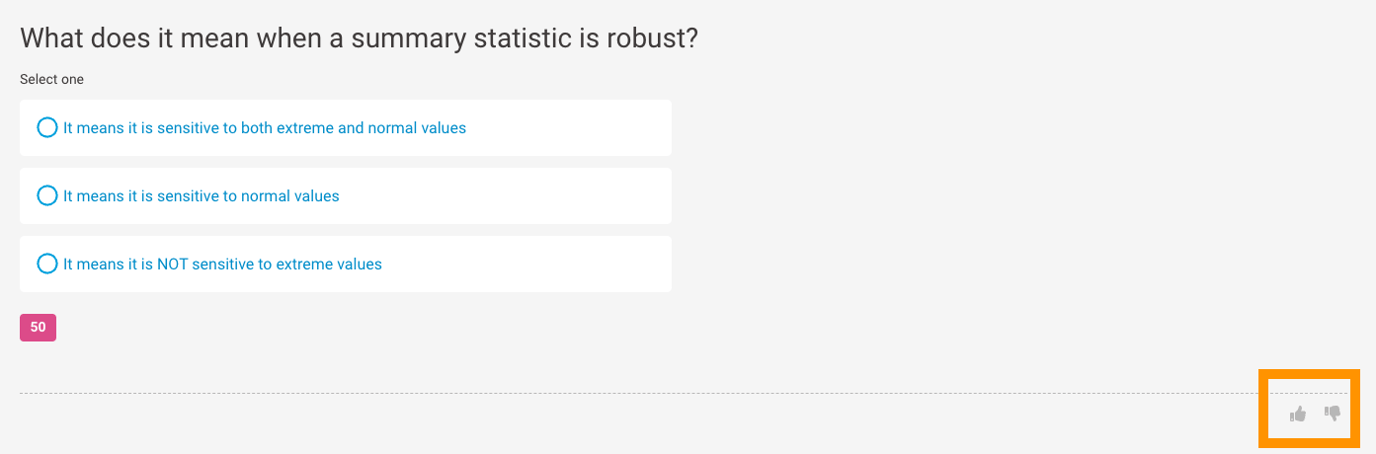Click answer text 'It means it is sensitive to normal values'
The width and height of the screenshot is (1376, 454).
tap(201, 196)
